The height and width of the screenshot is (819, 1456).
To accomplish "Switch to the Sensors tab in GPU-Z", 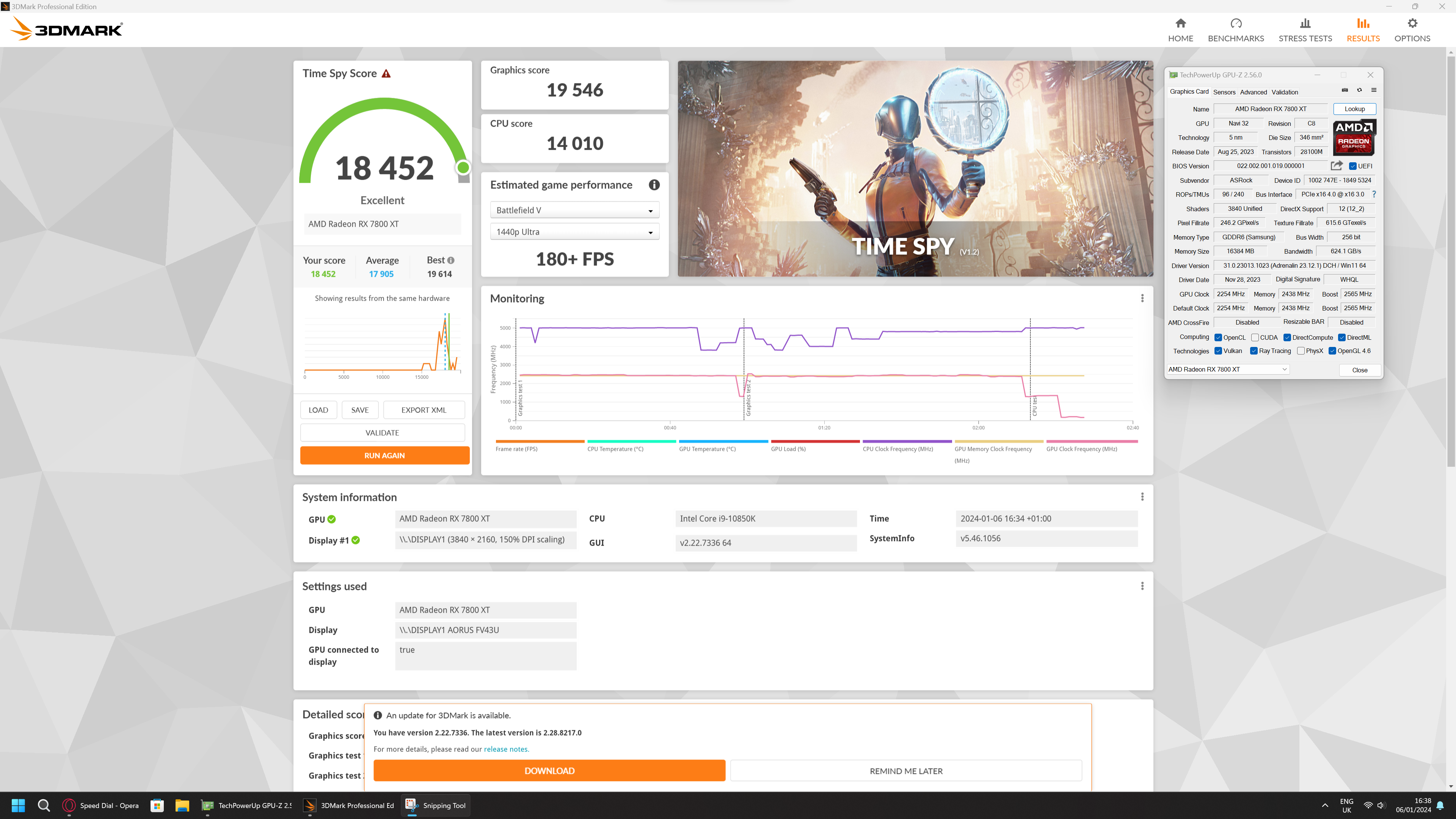I will [1224, 92].
